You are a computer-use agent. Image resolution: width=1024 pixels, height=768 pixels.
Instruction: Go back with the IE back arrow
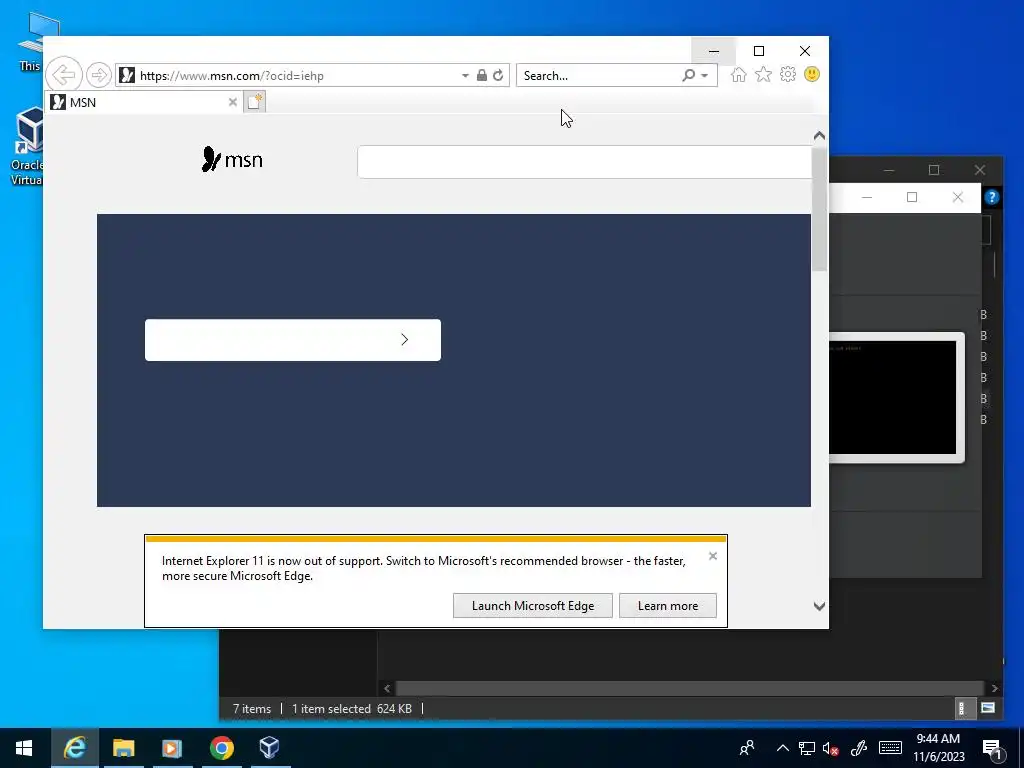pyautogui.click(x=64, y=74)
